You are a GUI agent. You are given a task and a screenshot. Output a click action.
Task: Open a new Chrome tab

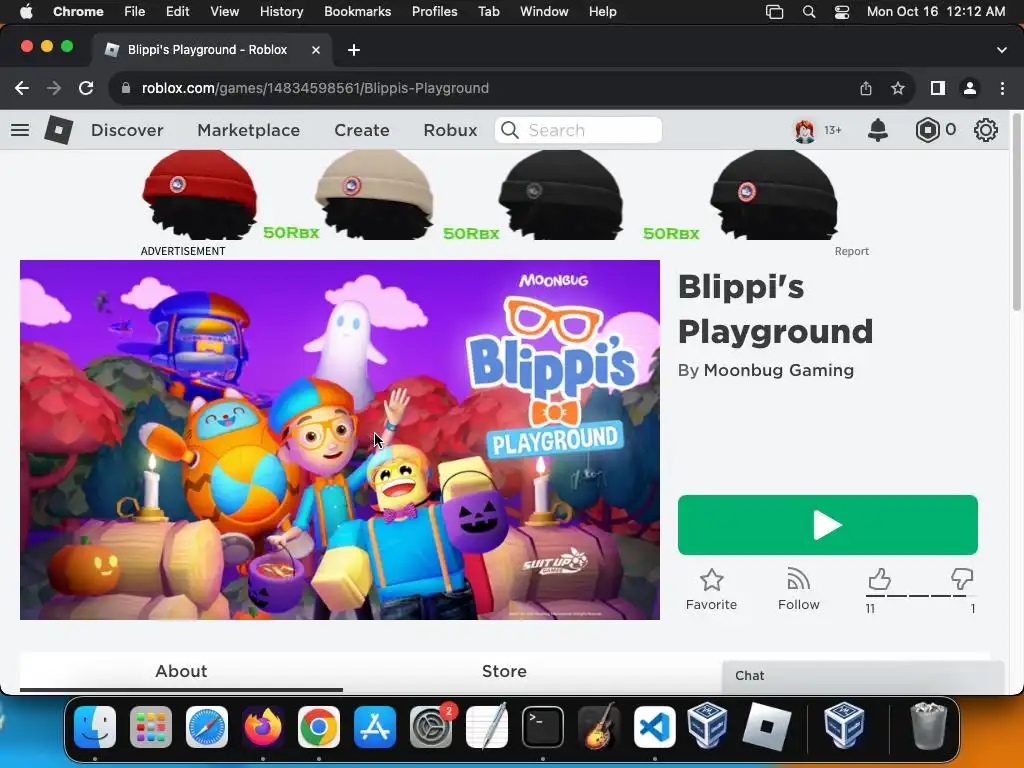(353, 50)
